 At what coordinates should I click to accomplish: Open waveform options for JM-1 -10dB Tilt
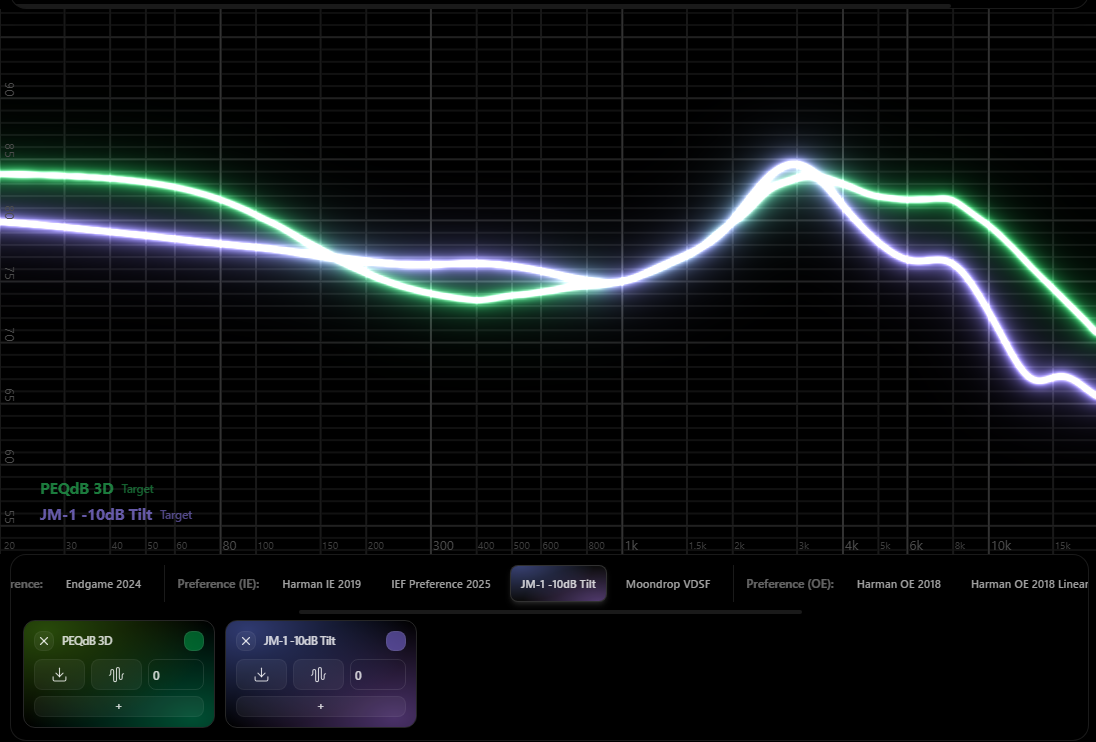pyautogui.click(x=318, y=675)
